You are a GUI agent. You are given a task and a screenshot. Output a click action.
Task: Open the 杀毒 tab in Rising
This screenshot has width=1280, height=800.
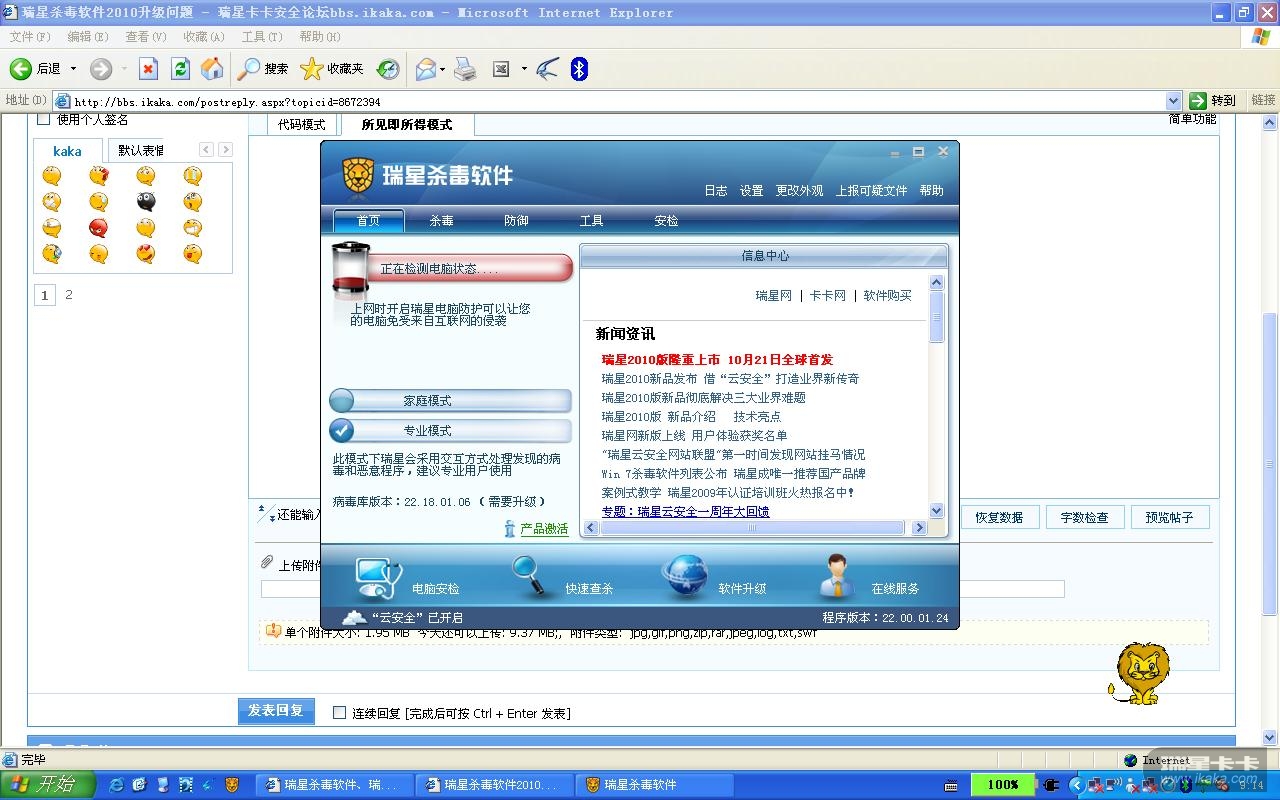click(442, 221)
